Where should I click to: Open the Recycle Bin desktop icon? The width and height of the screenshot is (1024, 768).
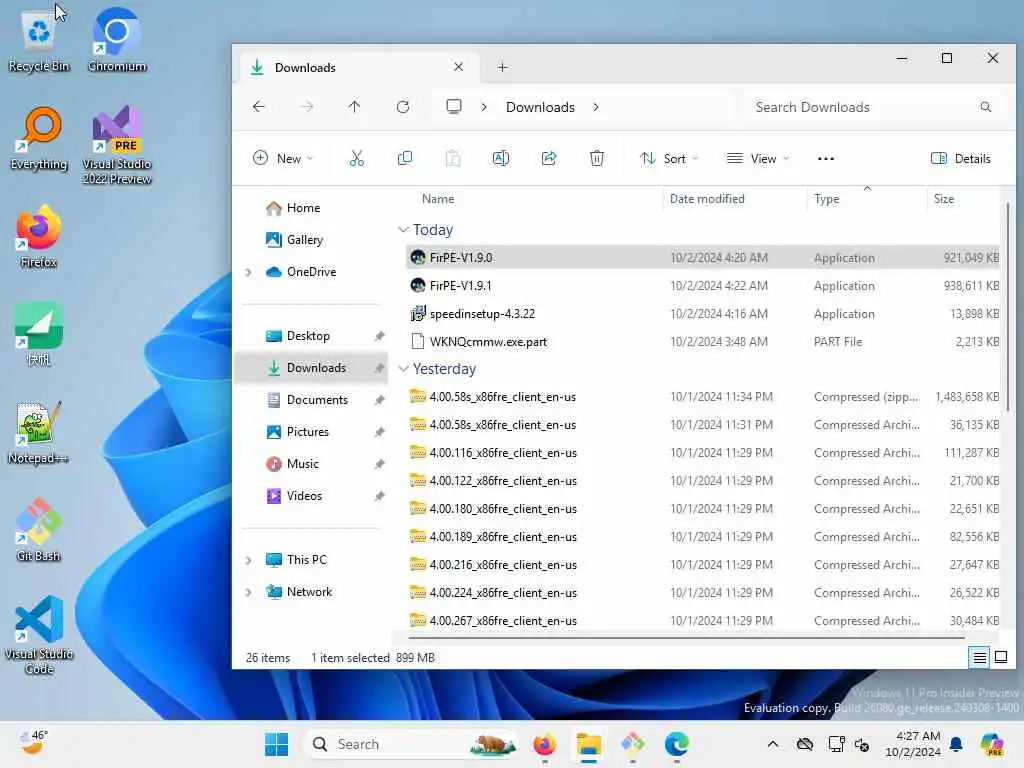[x=39, y=40]
